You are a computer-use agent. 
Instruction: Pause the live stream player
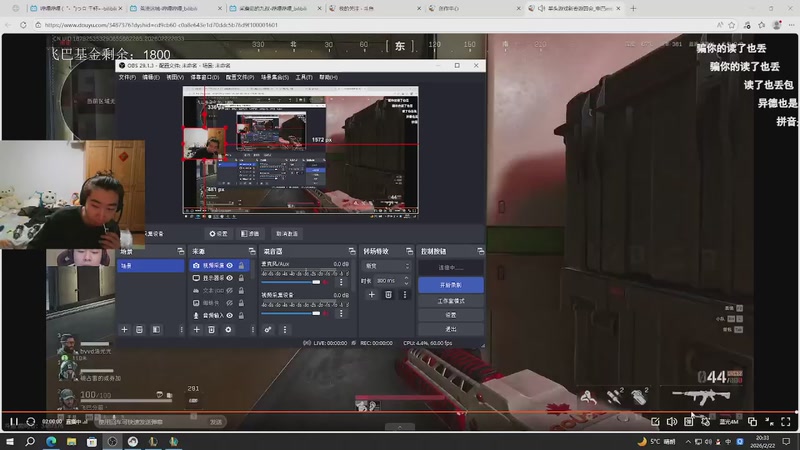coord(14,421)
